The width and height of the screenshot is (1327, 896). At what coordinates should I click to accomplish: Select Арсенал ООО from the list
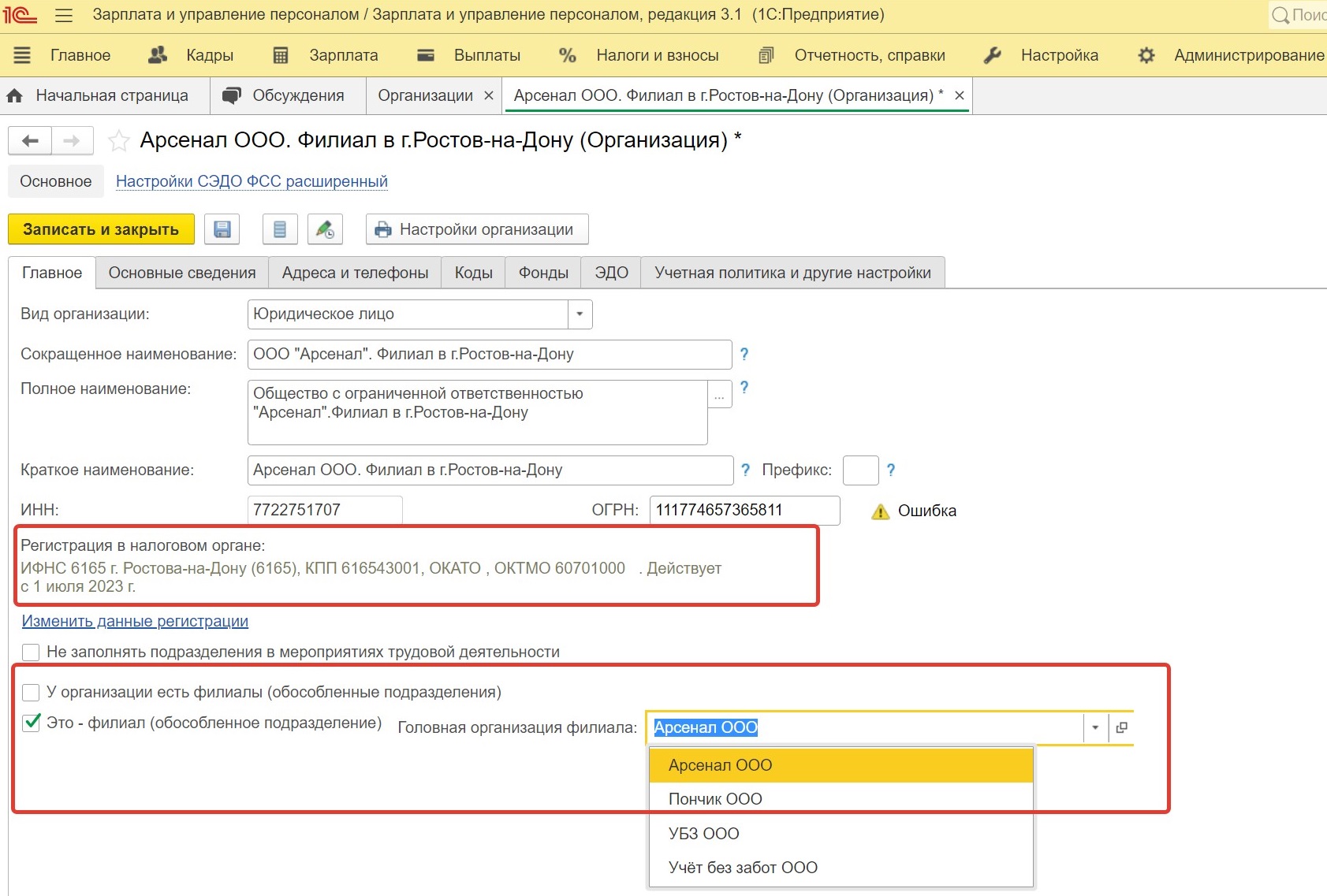(841, 765)
